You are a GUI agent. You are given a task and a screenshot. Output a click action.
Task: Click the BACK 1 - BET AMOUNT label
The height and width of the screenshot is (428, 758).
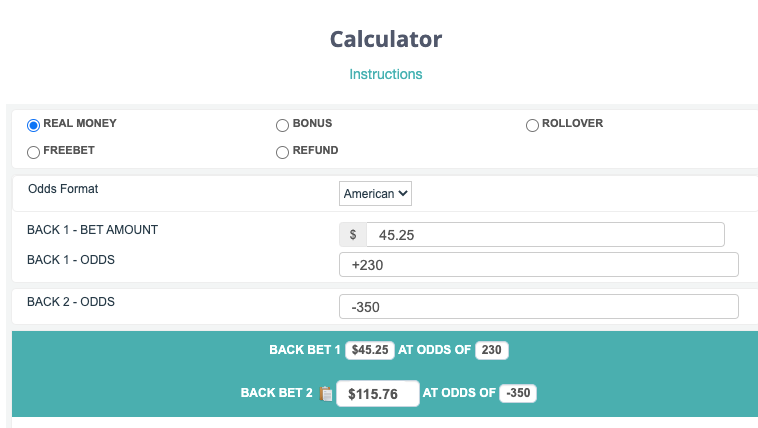92,230
